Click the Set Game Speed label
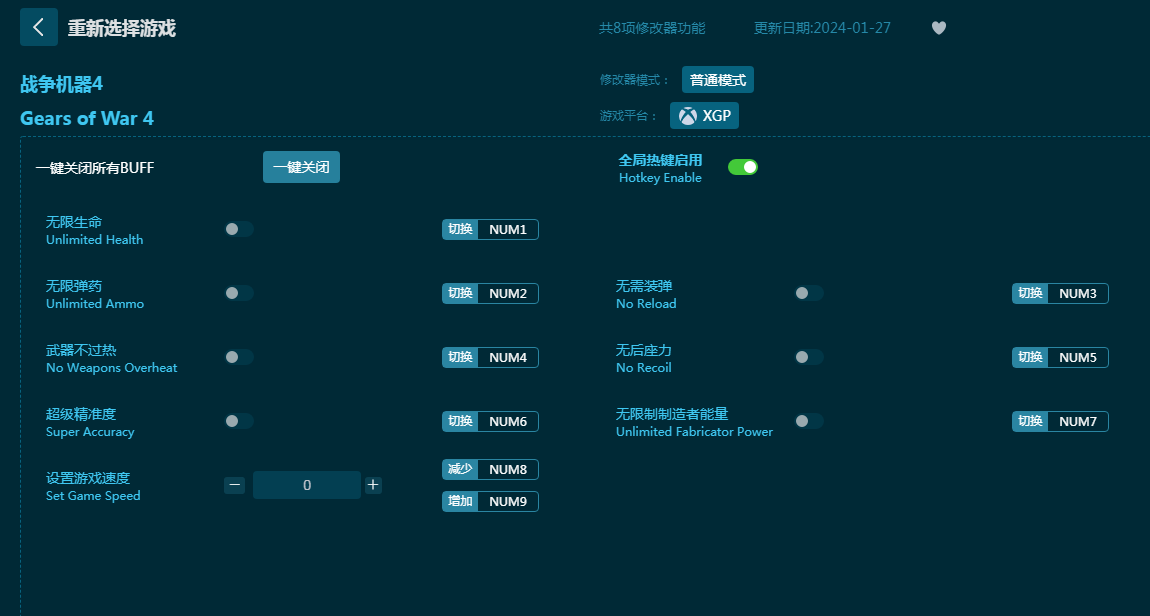 (x=93, y=496)
